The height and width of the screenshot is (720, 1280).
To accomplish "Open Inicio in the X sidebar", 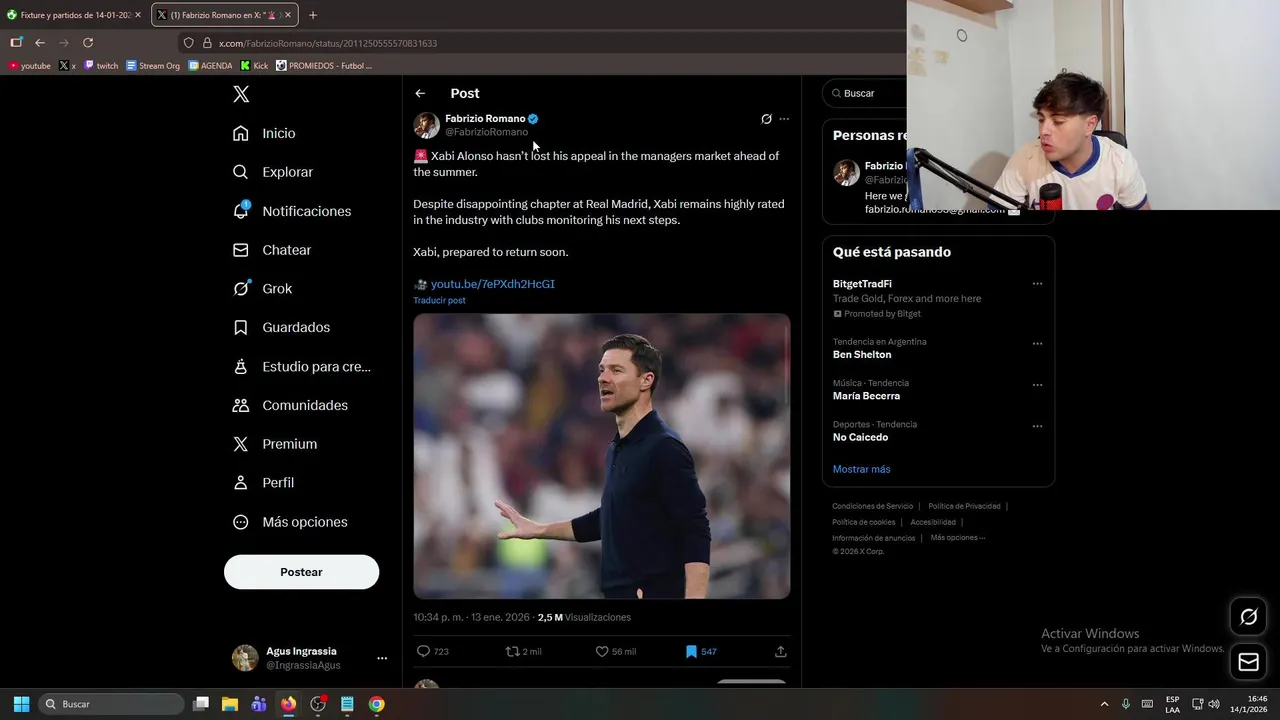I will click(x=265, y=133).
